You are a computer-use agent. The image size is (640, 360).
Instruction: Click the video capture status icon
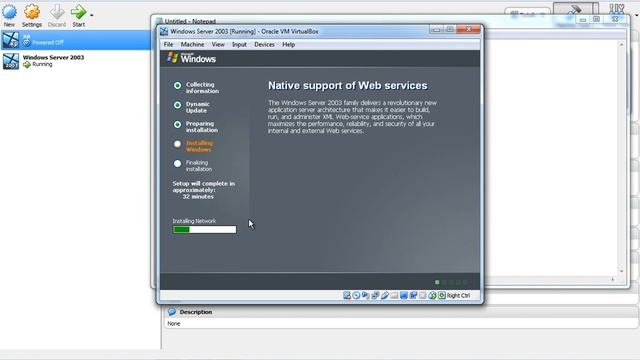tap(413, 295)
